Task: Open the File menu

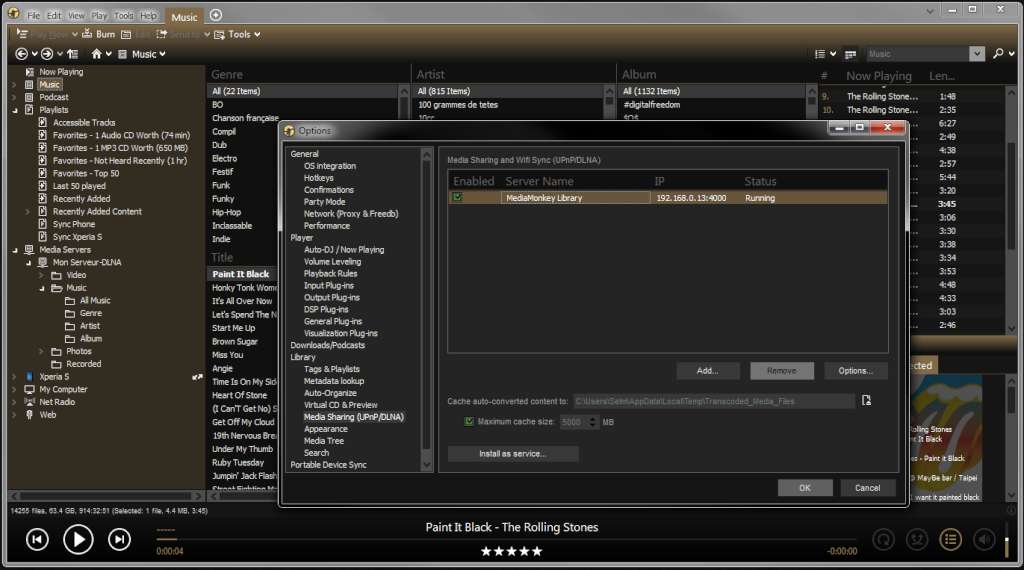Action: point(33,16)
